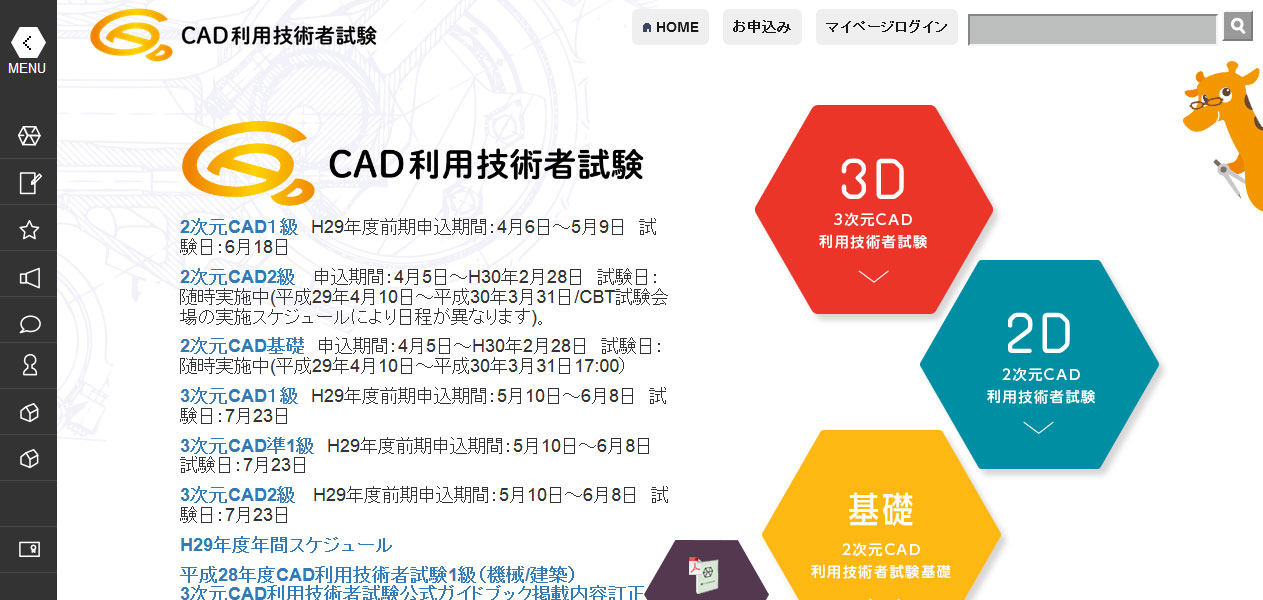
Task: Focus the site search field
Action: pos(1093,29)
